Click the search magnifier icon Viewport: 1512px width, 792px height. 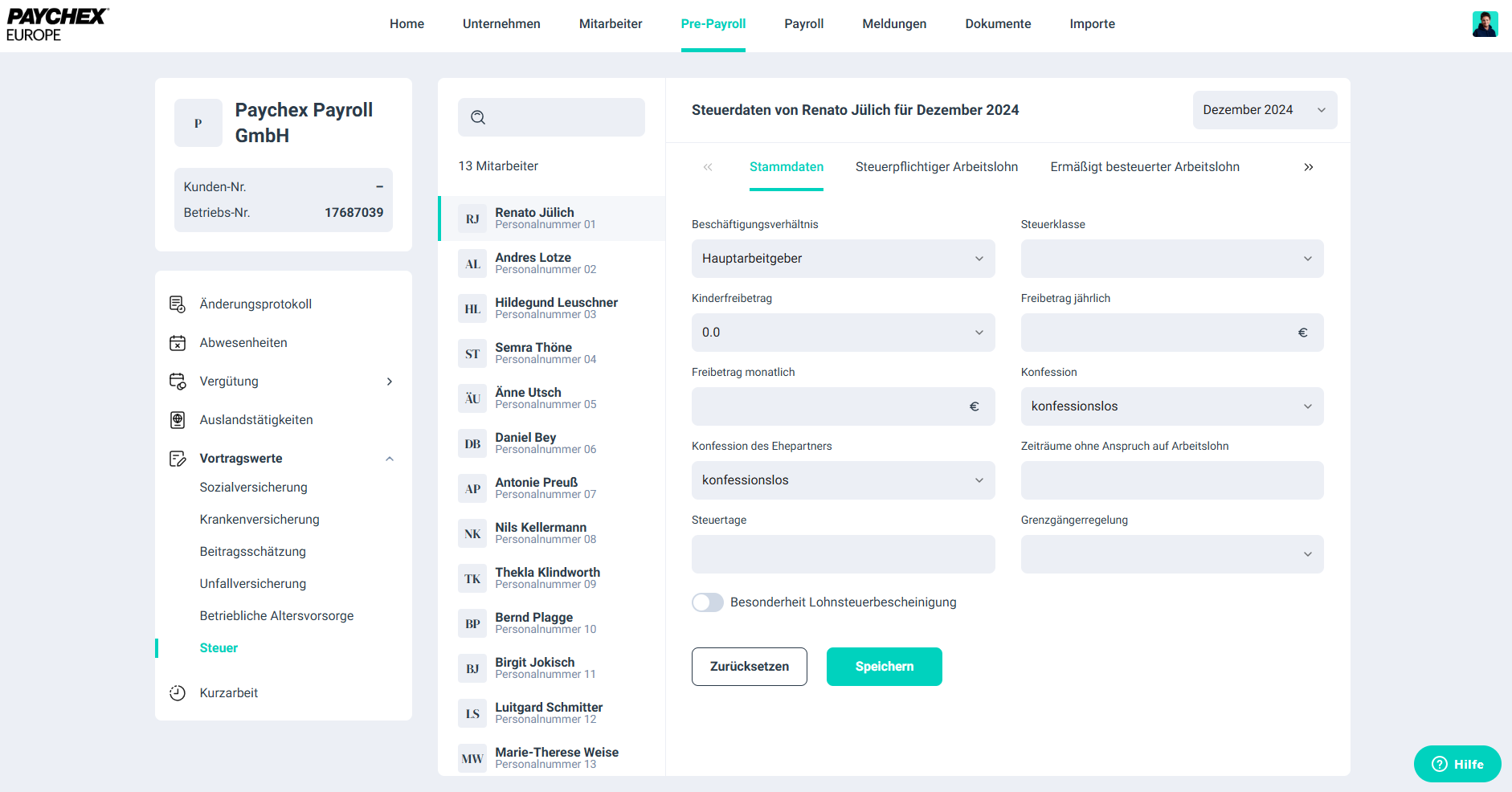[x=478, y=117]
